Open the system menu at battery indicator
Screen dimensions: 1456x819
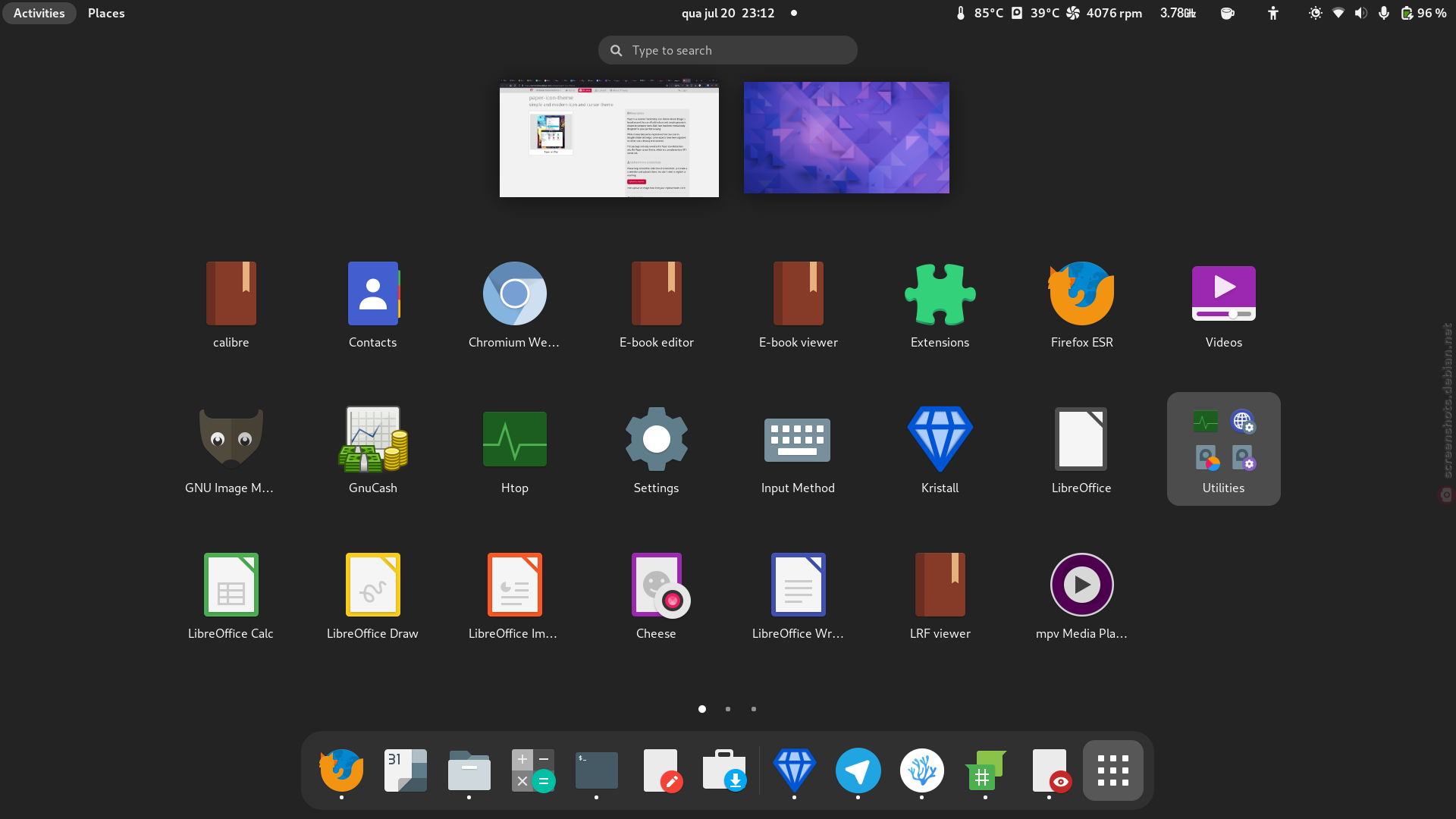[x=1423, y=13]
